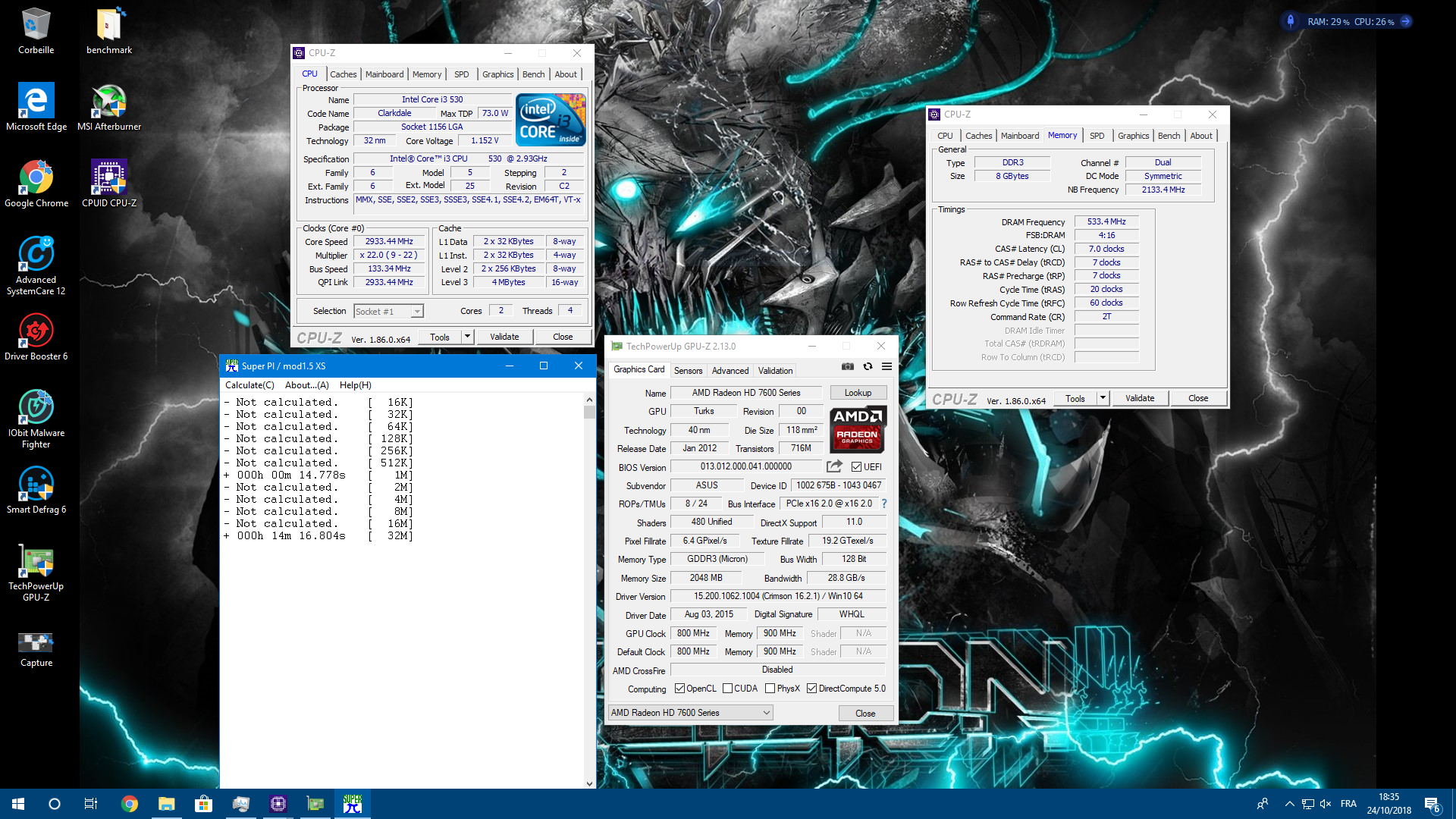Open File Explorer from taskbar

[x=166, y=804]
